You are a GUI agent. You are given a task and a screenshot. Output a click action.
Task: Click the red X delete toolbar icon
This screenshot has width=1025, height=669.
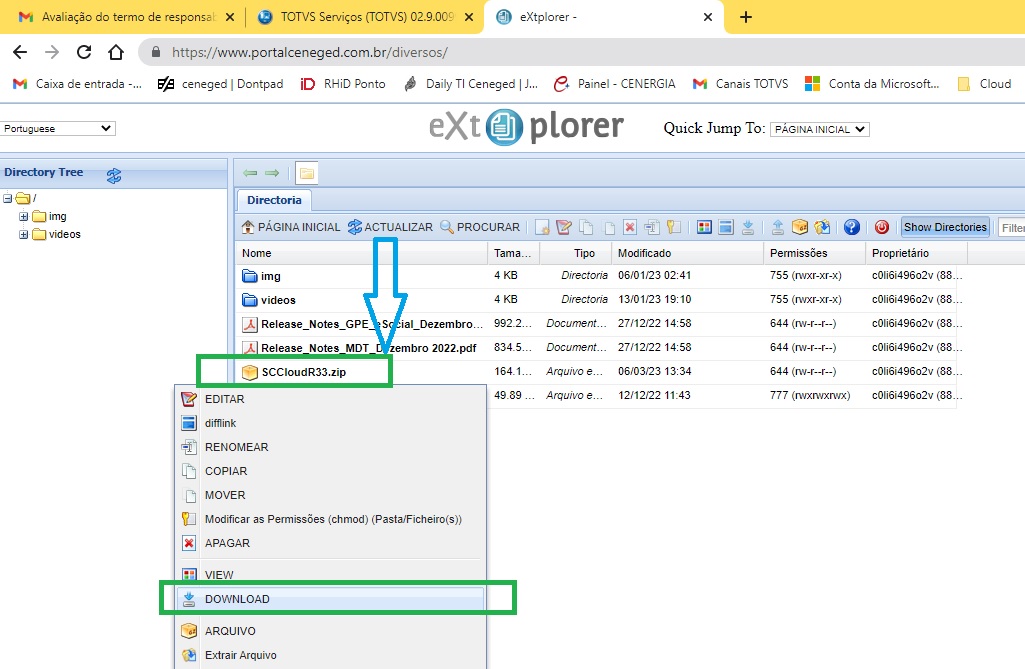point(630,227)
